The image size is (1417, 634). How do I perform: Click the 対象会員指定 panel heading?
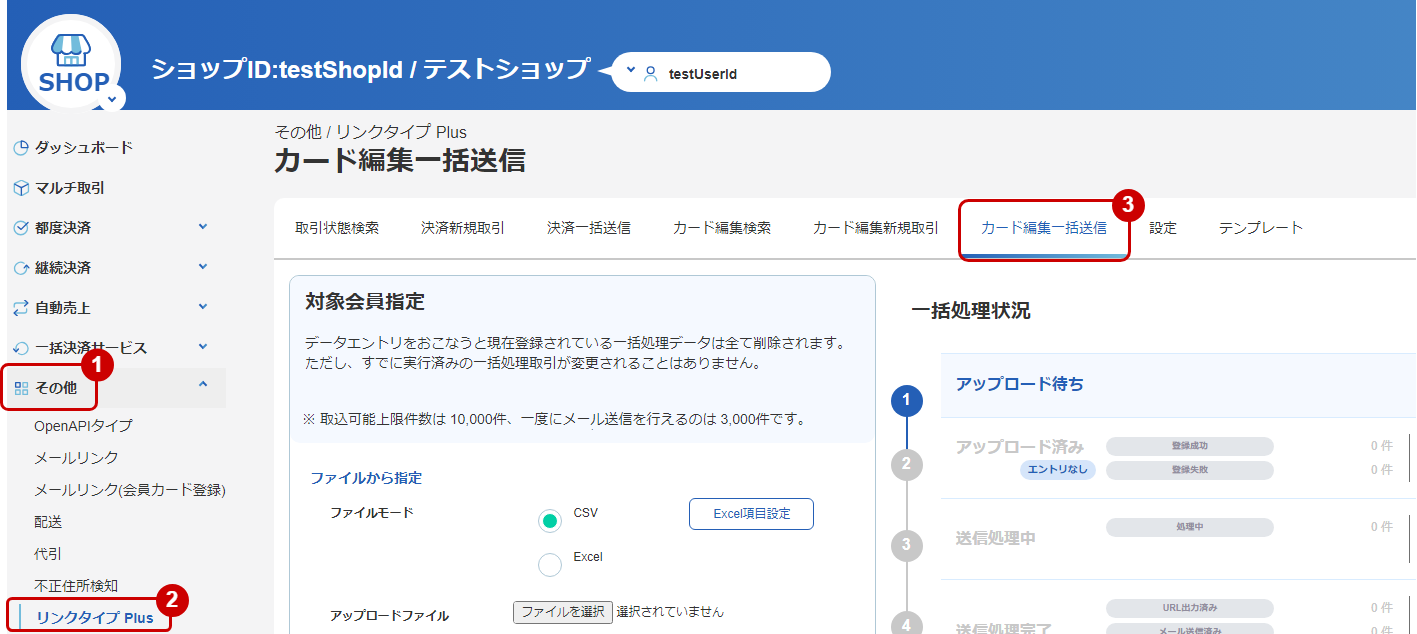tap(365, 301)
